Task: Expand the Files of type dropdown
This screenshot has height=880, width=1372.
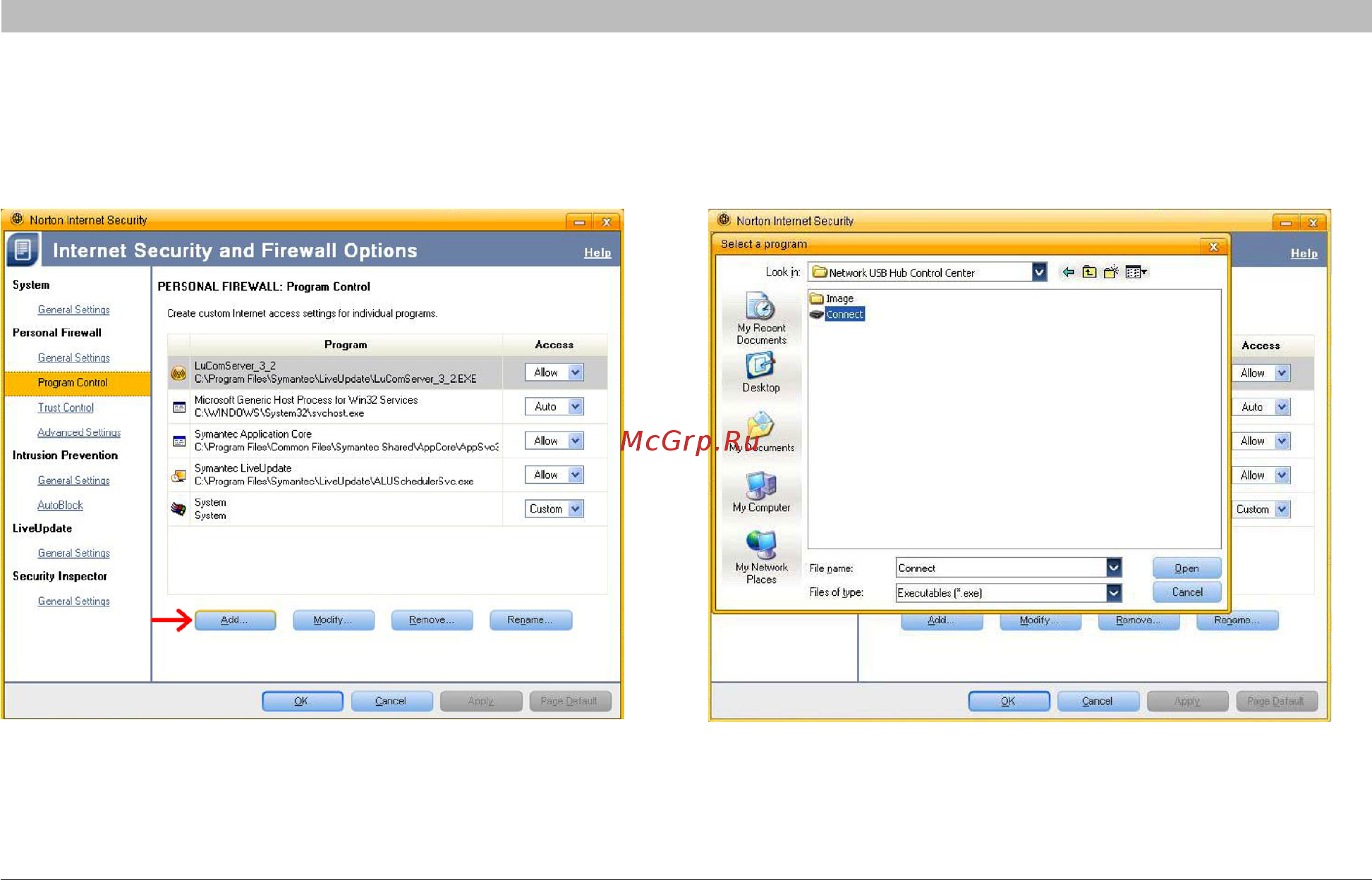Action: tap(1113, 592)
